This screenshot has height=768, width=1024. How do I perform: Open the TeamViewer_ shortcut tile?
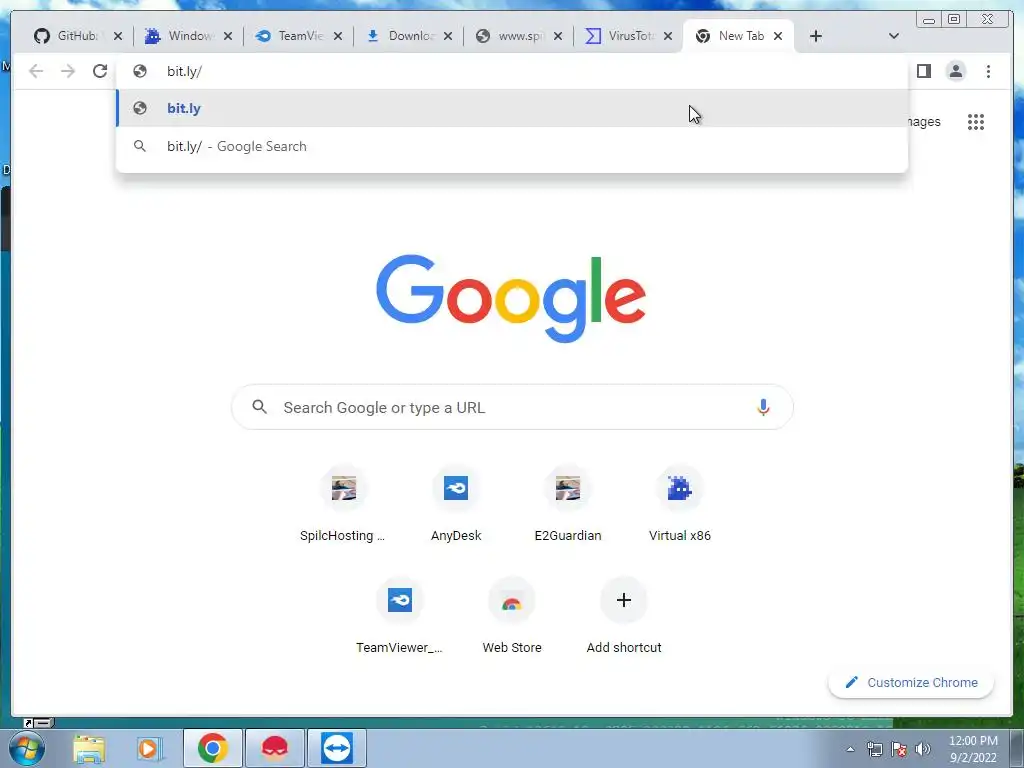point(400,616)
